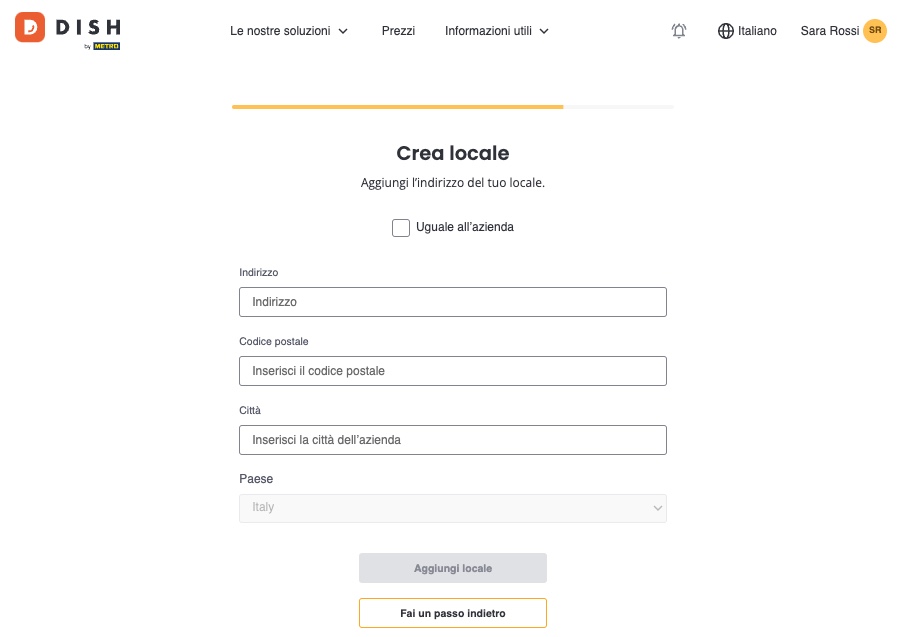Open the notifications bell icon

679,30
